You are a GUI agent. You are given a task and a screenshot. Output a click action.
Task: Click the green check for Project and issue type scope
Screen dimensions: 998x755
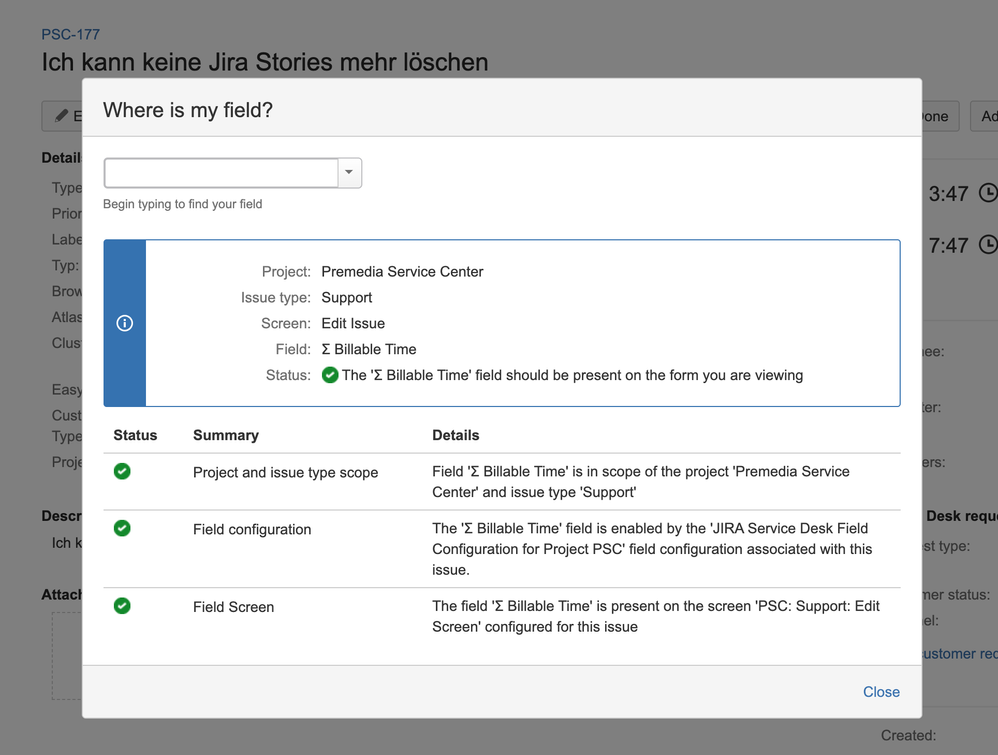(x=122, y=471)
